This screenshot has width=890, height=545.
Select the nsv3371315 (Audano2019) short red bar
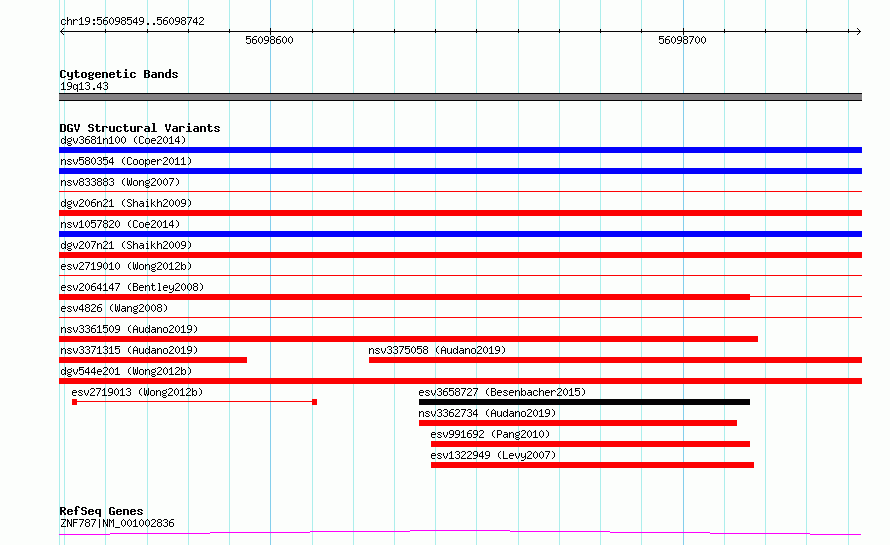pyautogui.click(x=153, y=360)
